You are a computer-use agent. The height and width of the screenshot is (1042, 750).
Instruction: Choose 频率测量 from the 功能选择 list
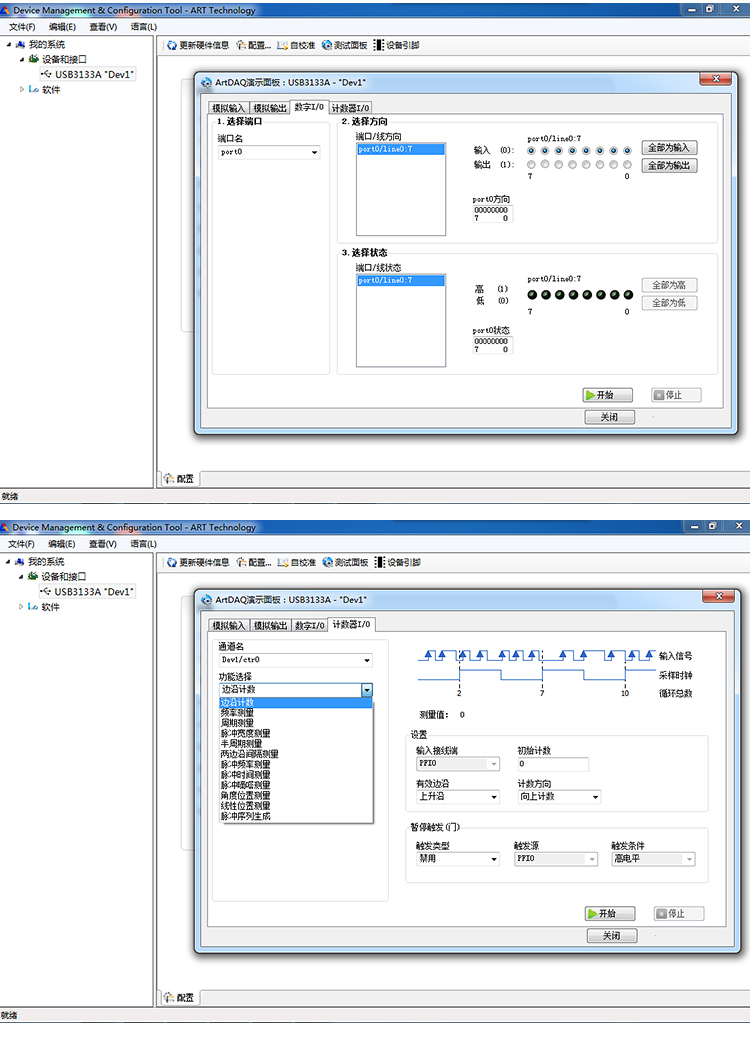(237, 713)
